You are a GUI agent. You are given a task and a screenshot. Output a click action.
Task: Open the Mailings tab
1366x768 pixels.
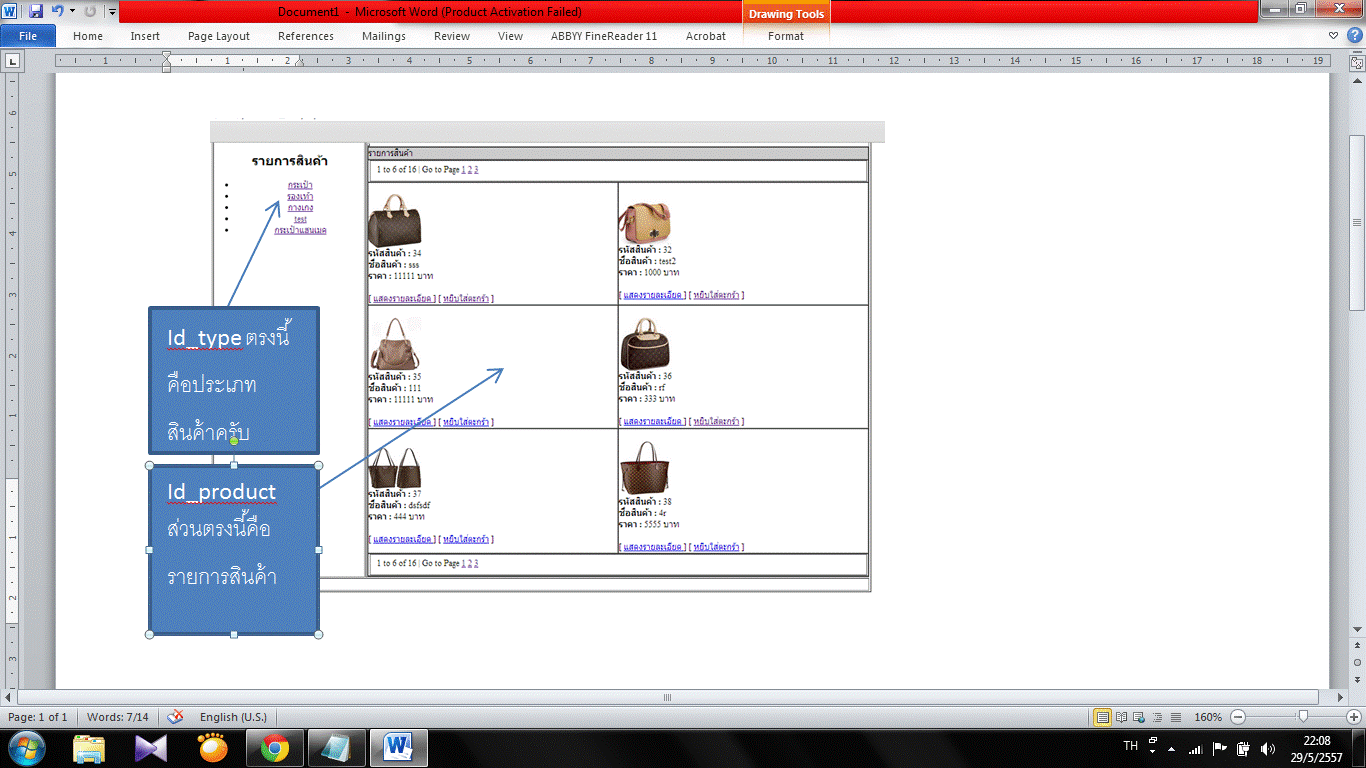(384, 36)
